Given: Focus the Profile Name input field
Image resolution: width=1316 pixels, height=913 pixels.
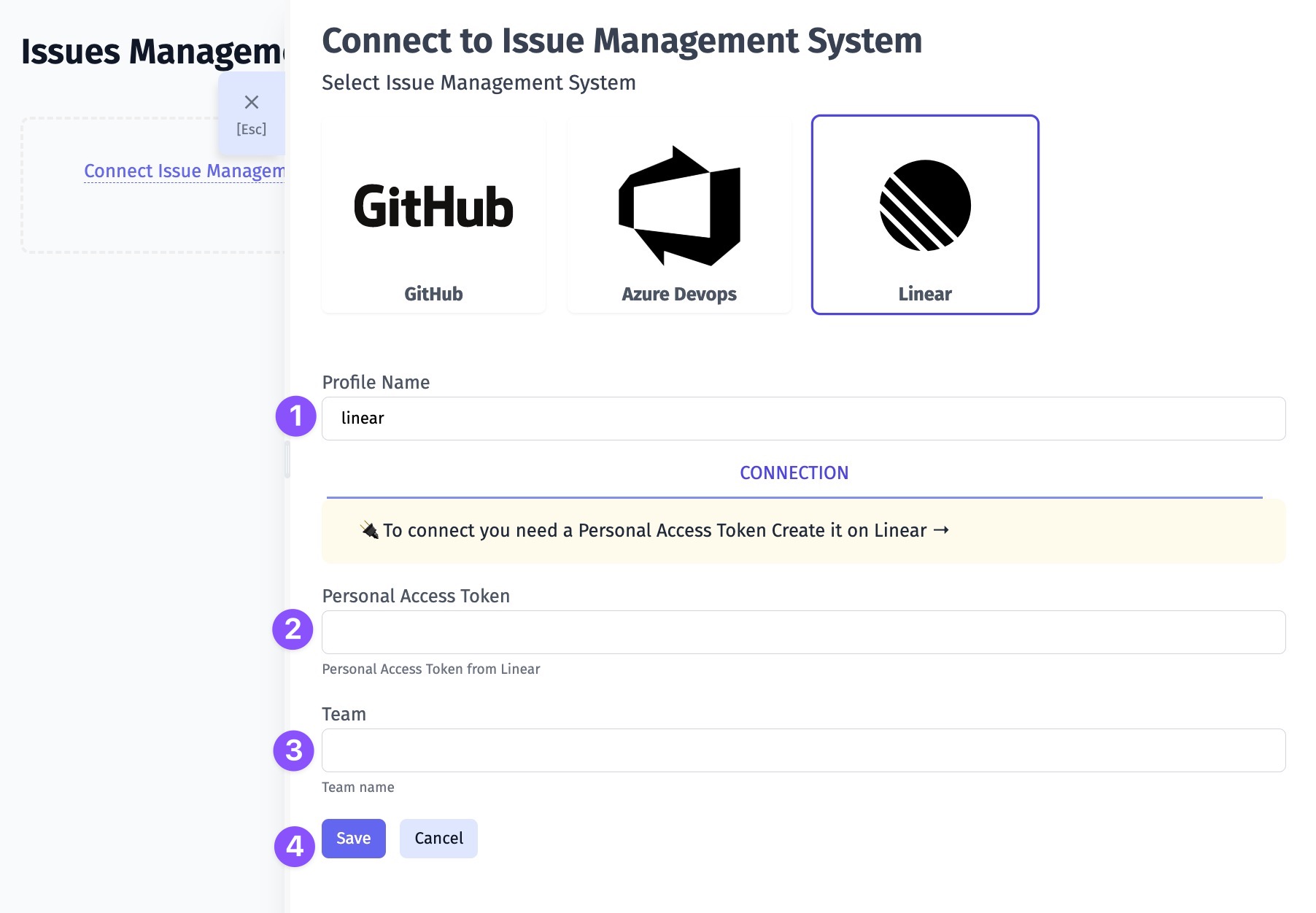Looking at the screenshot, I should (803, 419).
